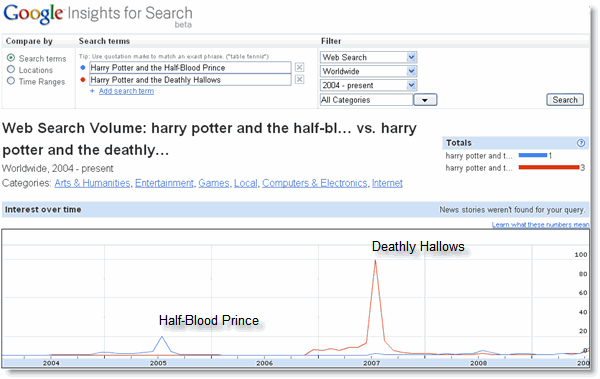Click the Half-Blood Prince peak on the chart
Image resolution: width=600 pixels, height=379 pixels.
point(162,337)
